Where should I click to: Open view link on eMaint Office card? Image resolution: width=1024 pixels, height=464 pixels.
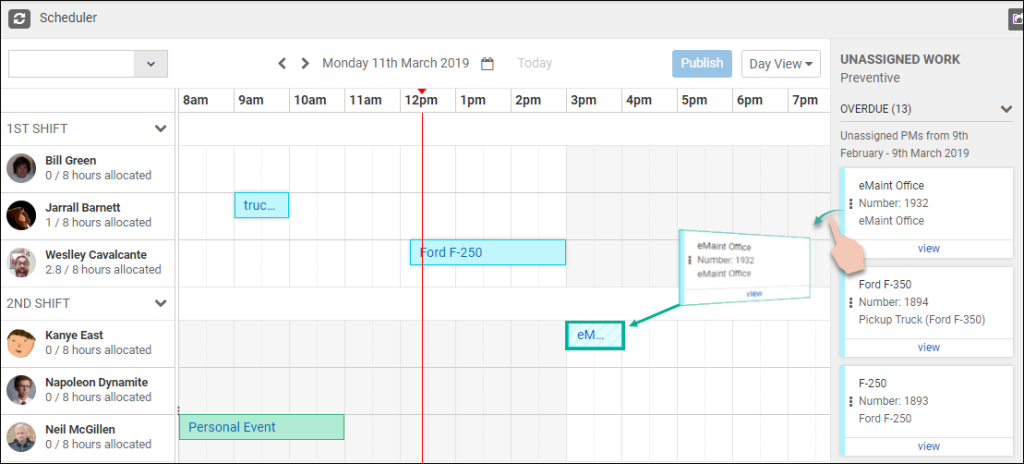point(929,248)
